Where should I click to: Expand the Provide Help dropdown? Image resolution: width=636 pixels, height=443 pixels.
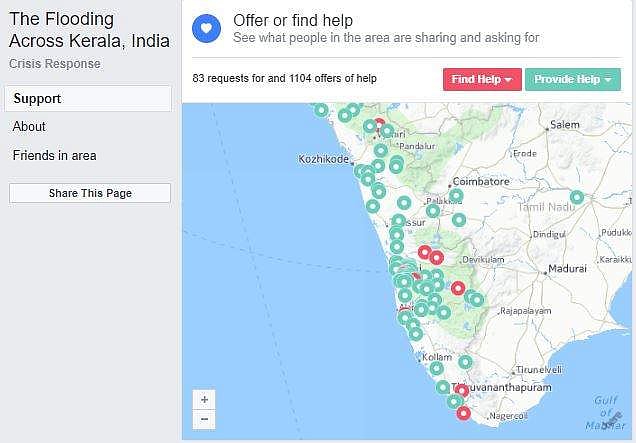pos(572,79)
